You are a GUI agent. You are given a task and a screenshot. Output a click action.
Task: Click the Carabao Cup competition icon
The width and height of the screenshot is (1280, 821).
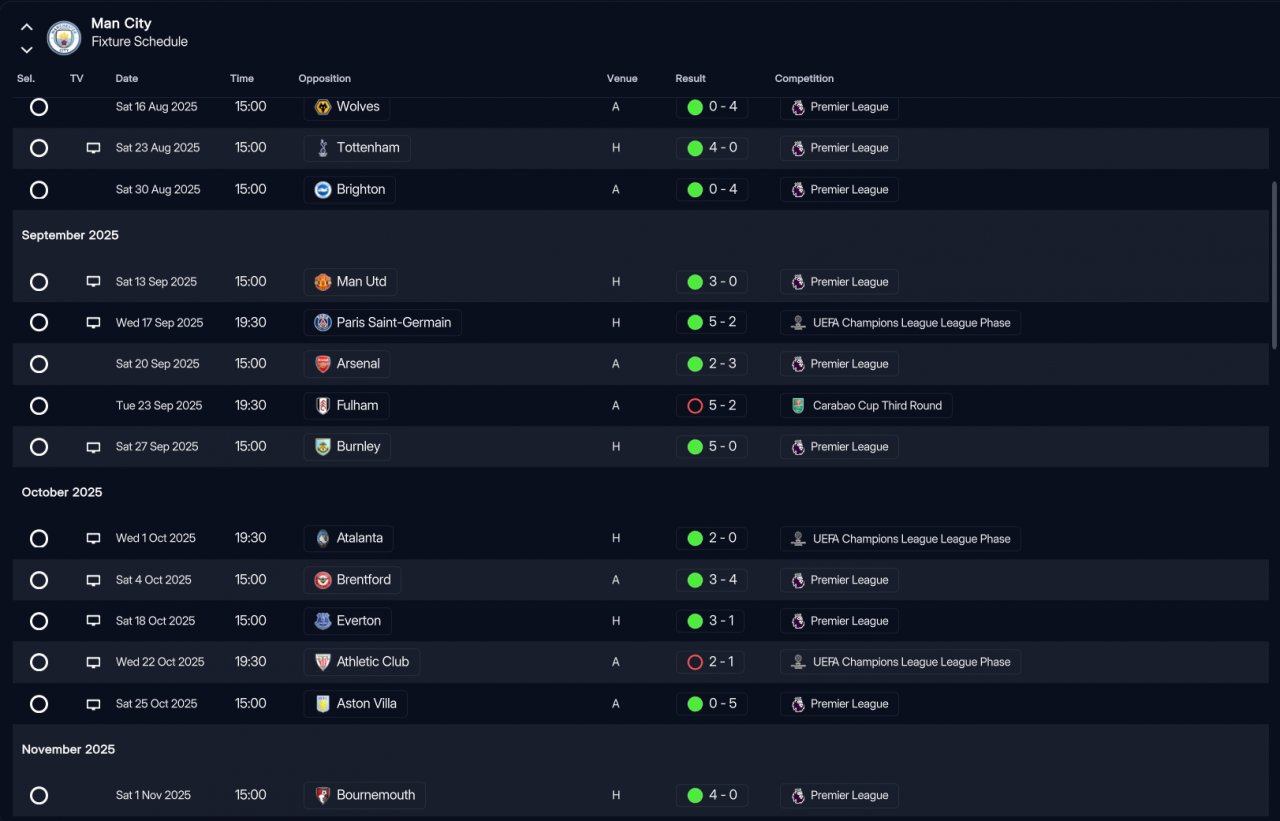pos(798,406)
